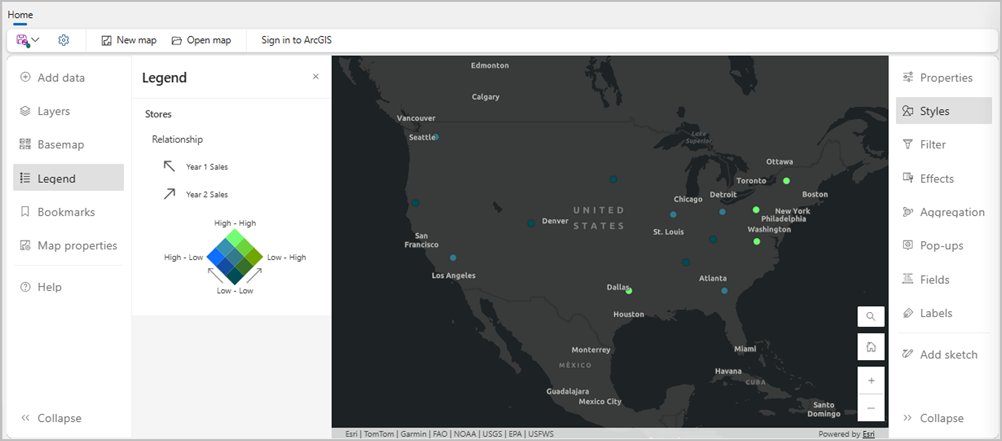The width and height of the screenshot is (1002, 441).
Task: Sign in to ArcGIS
Action: point(297,40)
